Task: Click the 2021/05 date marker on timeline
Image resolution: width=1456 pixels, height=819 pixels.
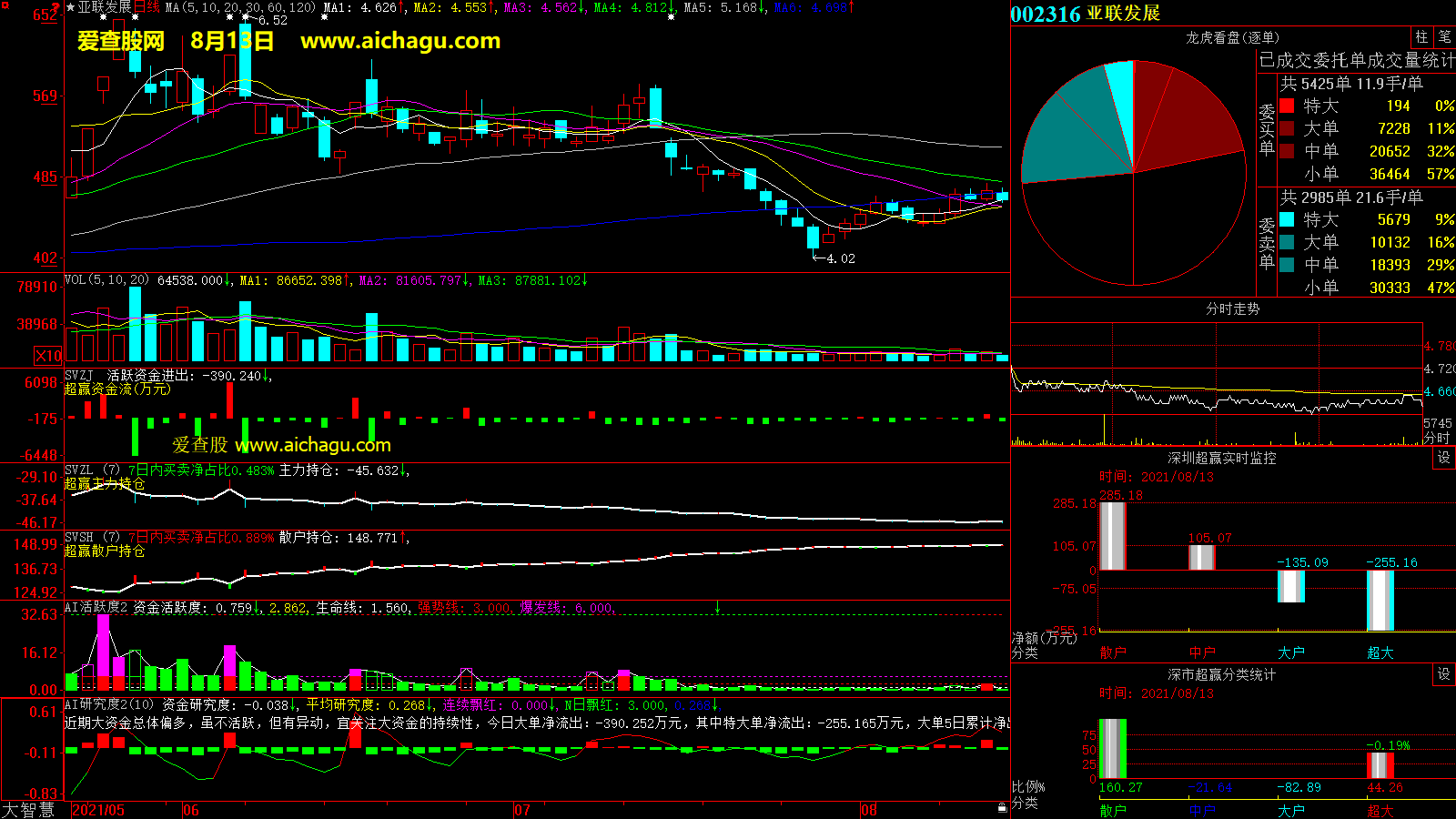Action: tap(98, 810)
